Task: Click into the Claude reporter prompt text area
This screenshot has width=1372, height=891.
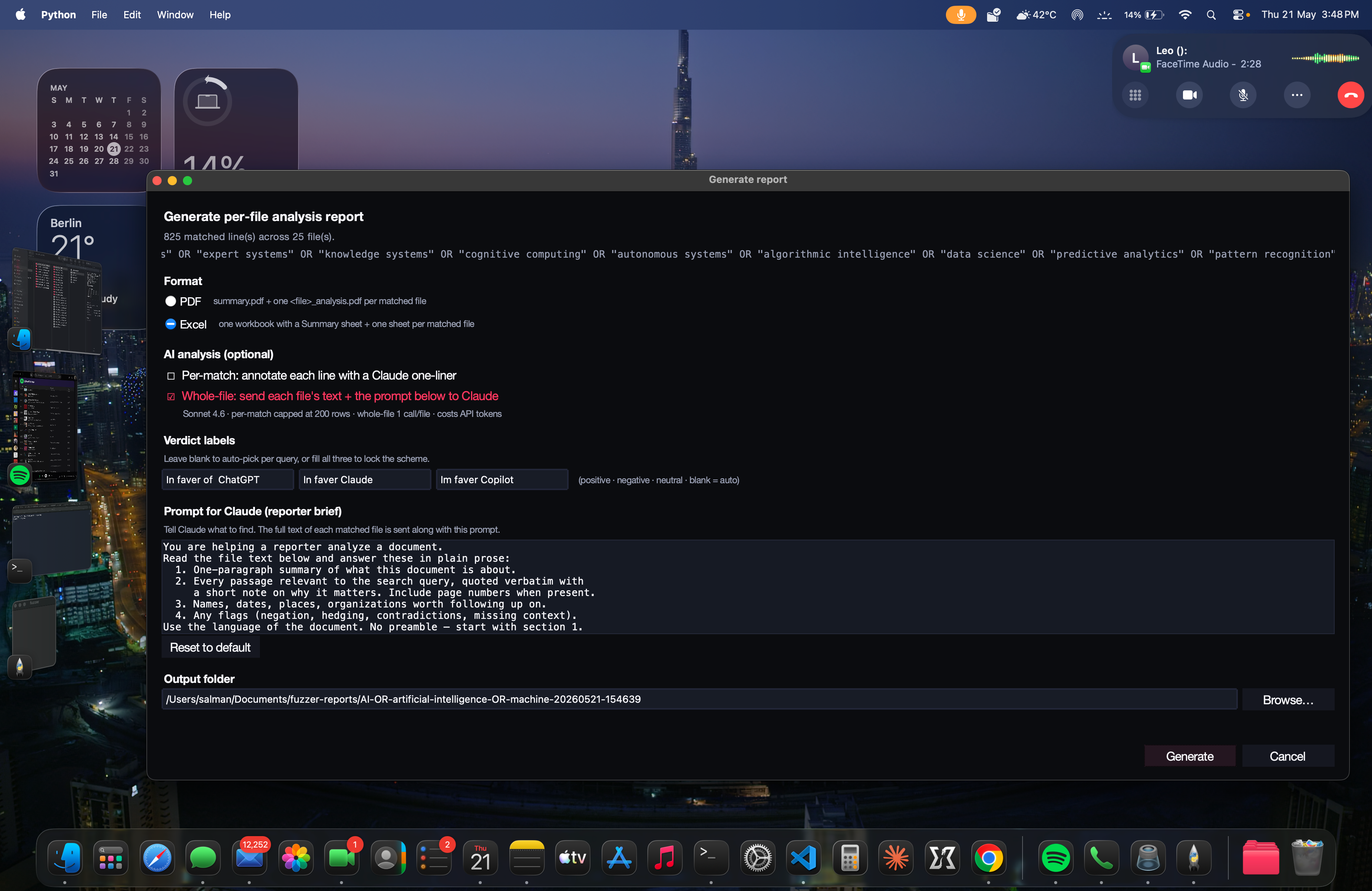Action: click(x=748, y=587)
